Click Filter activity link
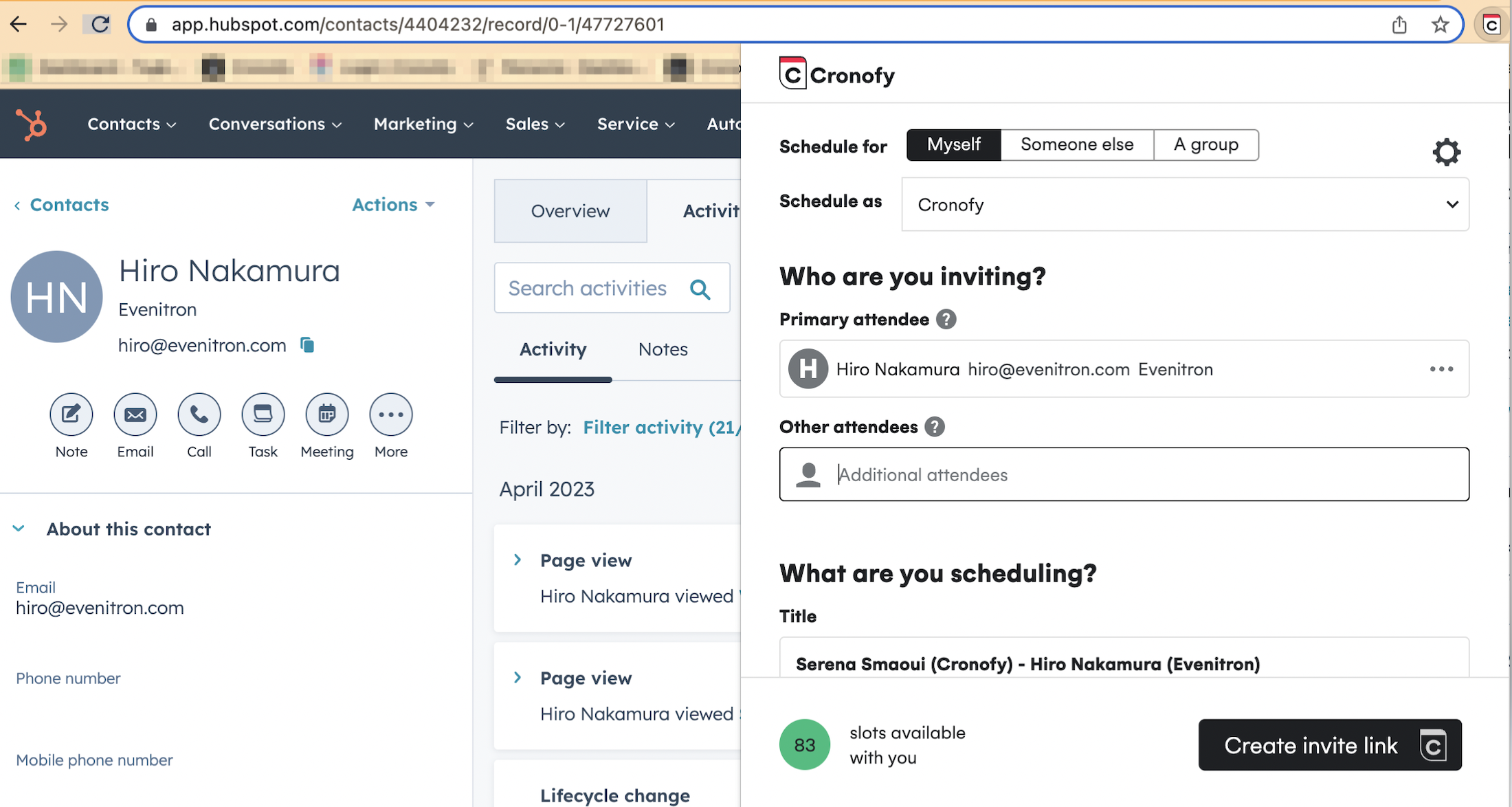This screenshot has width=1512, height=807. [662, 428]
